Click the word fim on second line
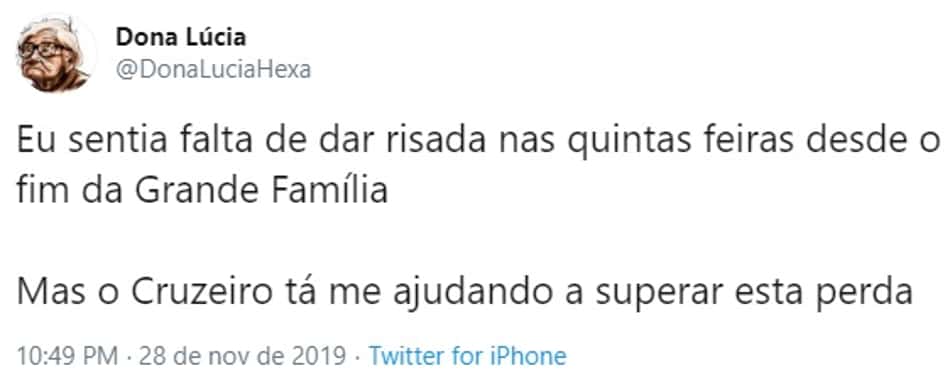The image size is (950, 390). point(42,191)
